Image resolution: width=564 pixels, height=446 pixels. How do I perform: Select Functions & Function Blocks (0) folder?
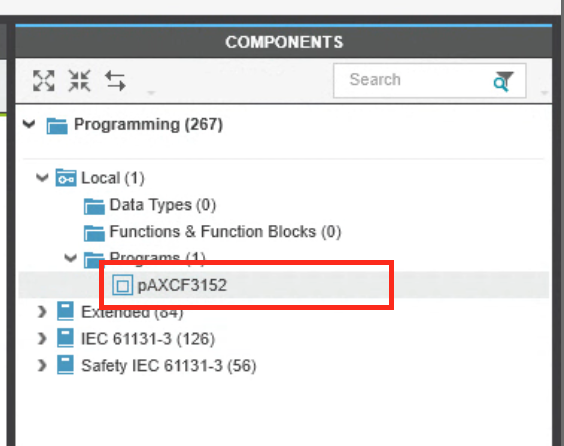pos(213,232)
